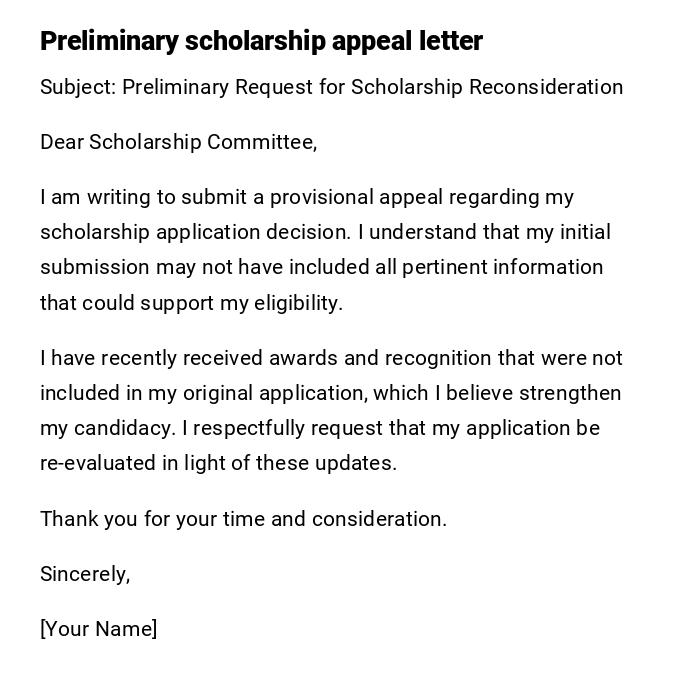
Task: Click the line starting 're-evaluated in light'
Action: pos(218,463)
